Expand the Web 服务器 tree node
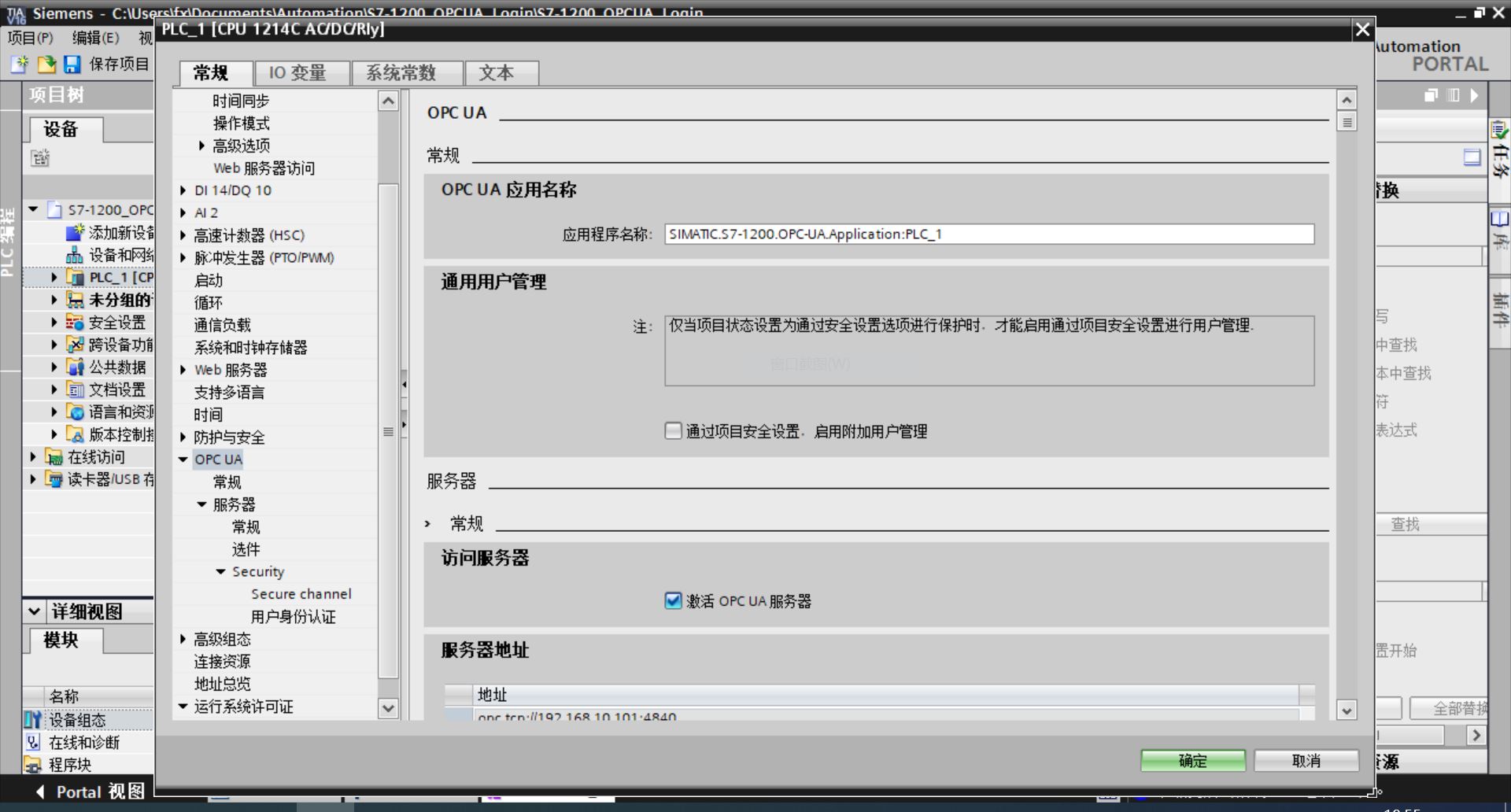 [183, 369]
